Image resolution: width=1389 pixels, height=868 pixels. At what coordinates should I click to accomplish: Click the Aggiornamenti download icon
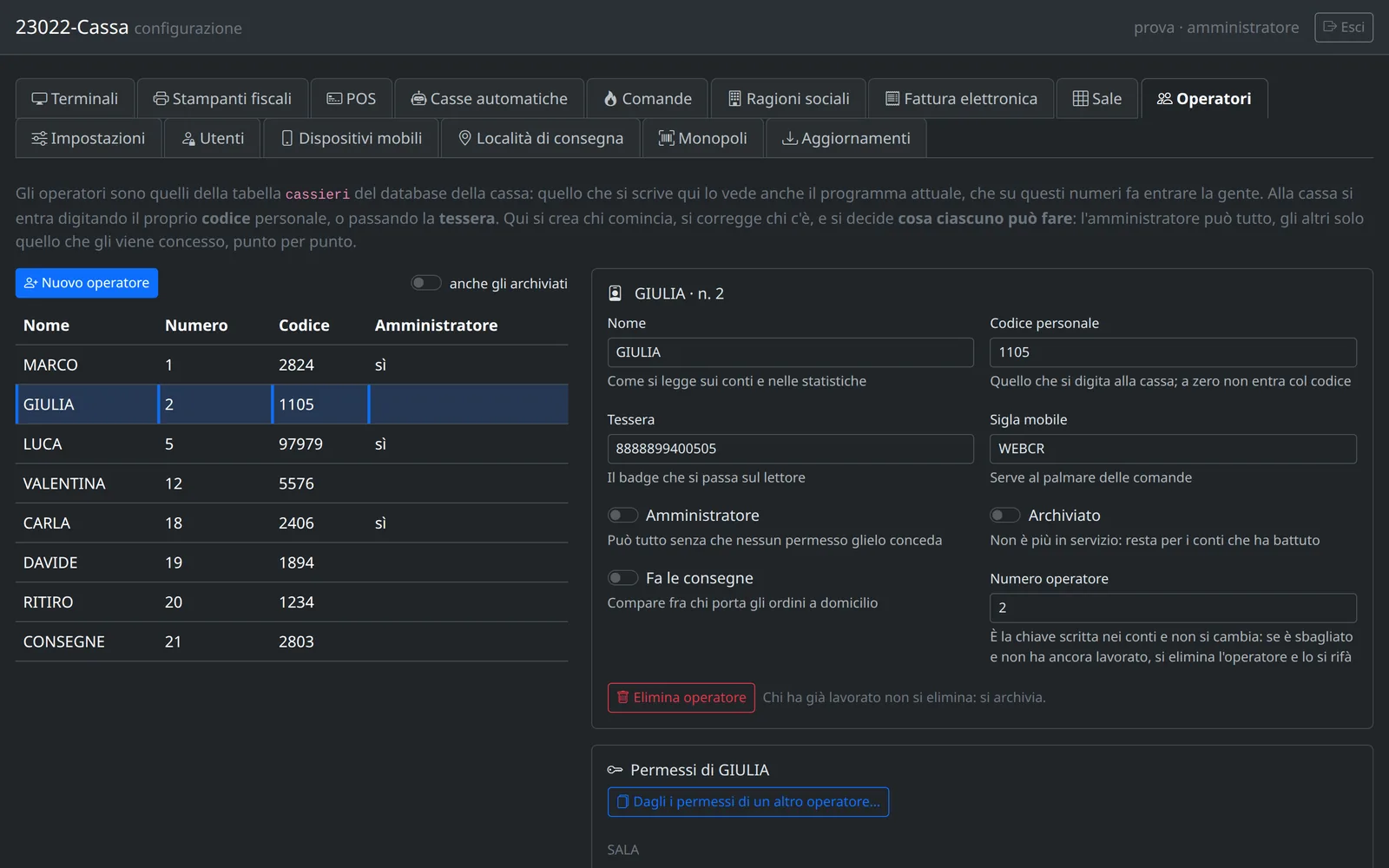click(x=789, y=138)
